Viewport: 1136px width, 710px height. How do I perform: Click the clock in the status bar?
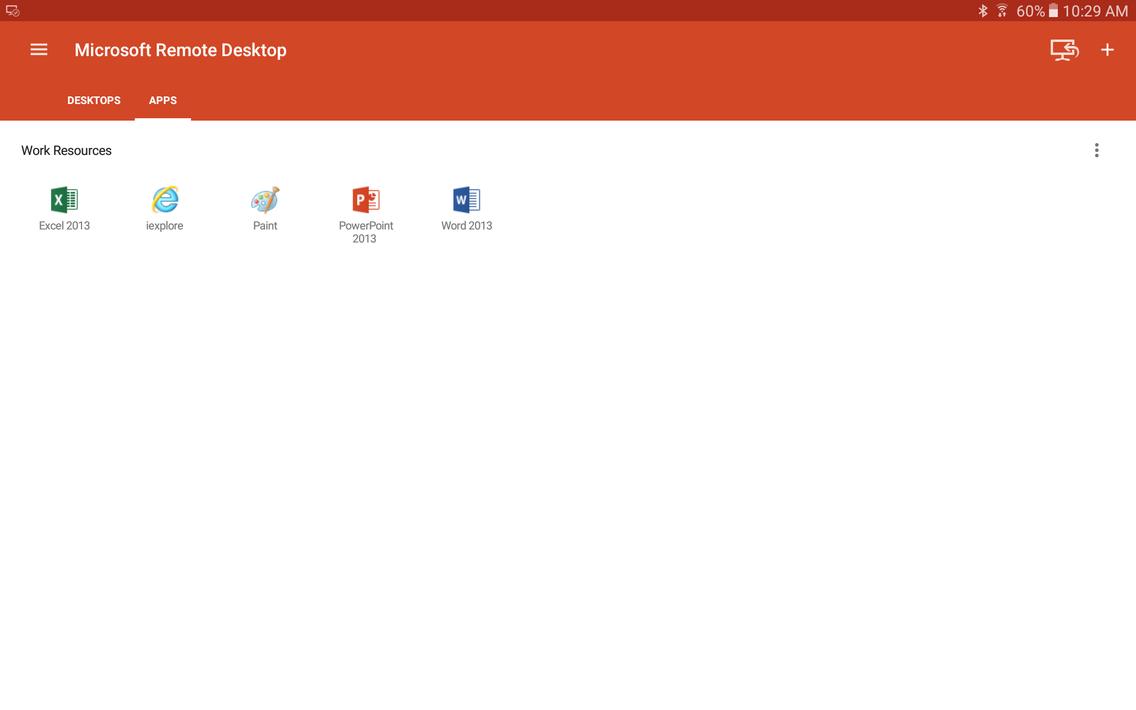[x=1095, y=11]
